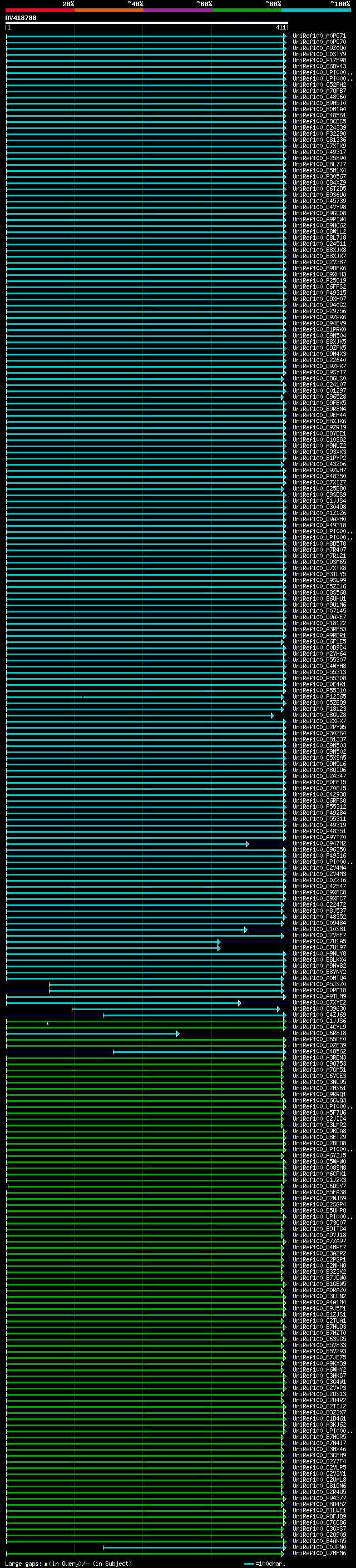Select hit label UniRef100_P30264
The image size is (356, 1568).
coord(319,734)
